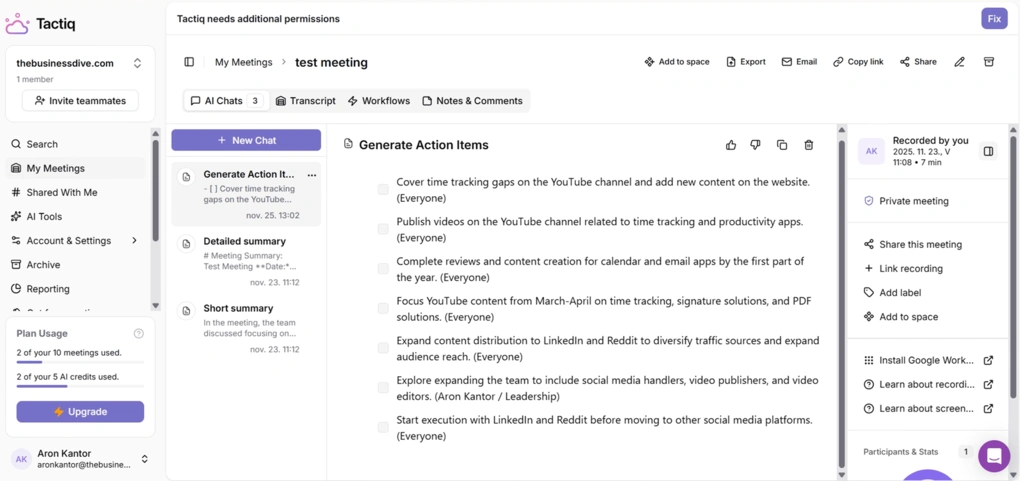Delete the Generate Action Items chat
Image resolution: width=1020 pixels, height=481 pixels.
809,145
